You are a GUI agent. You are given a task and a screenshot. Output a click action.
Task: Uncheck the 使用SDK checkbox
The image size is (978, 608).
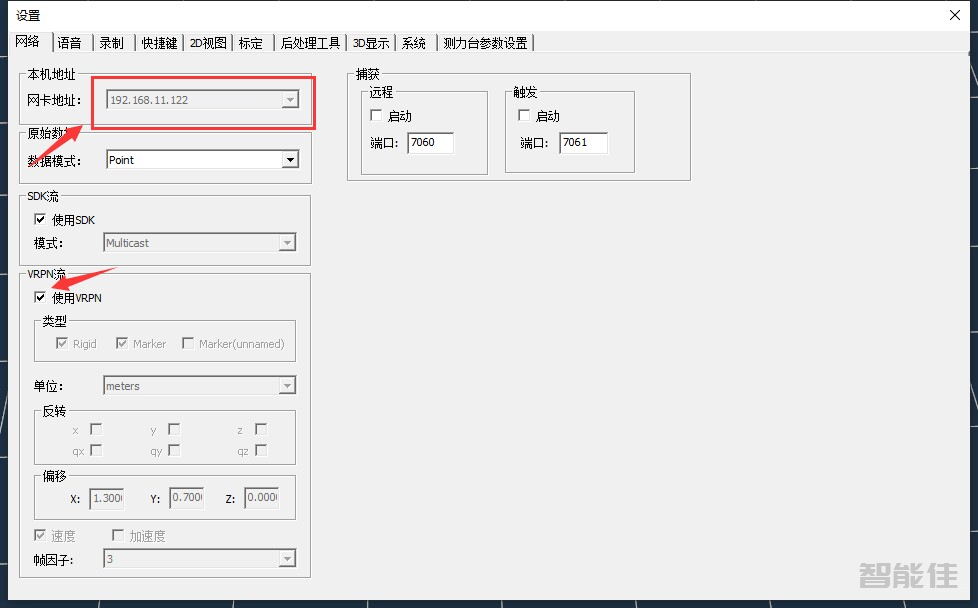(x=40, y=219)
